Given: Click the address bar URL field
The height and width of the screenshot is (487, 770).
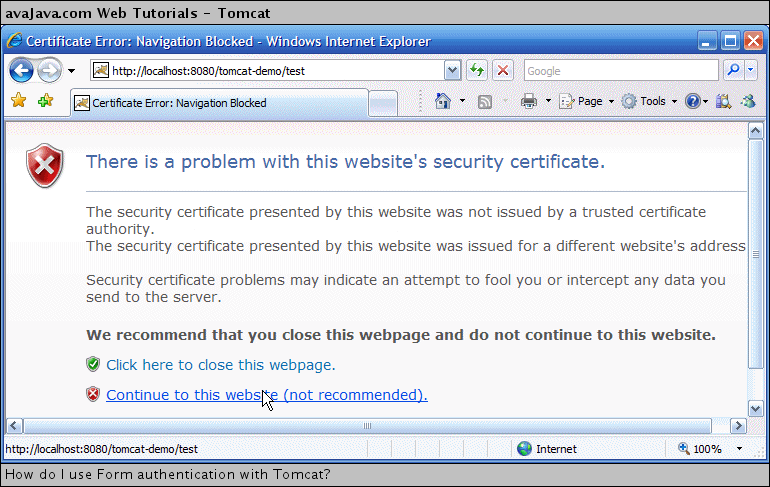Looking at the screenshot, I should pyautogui.click(x=277, y=71).
